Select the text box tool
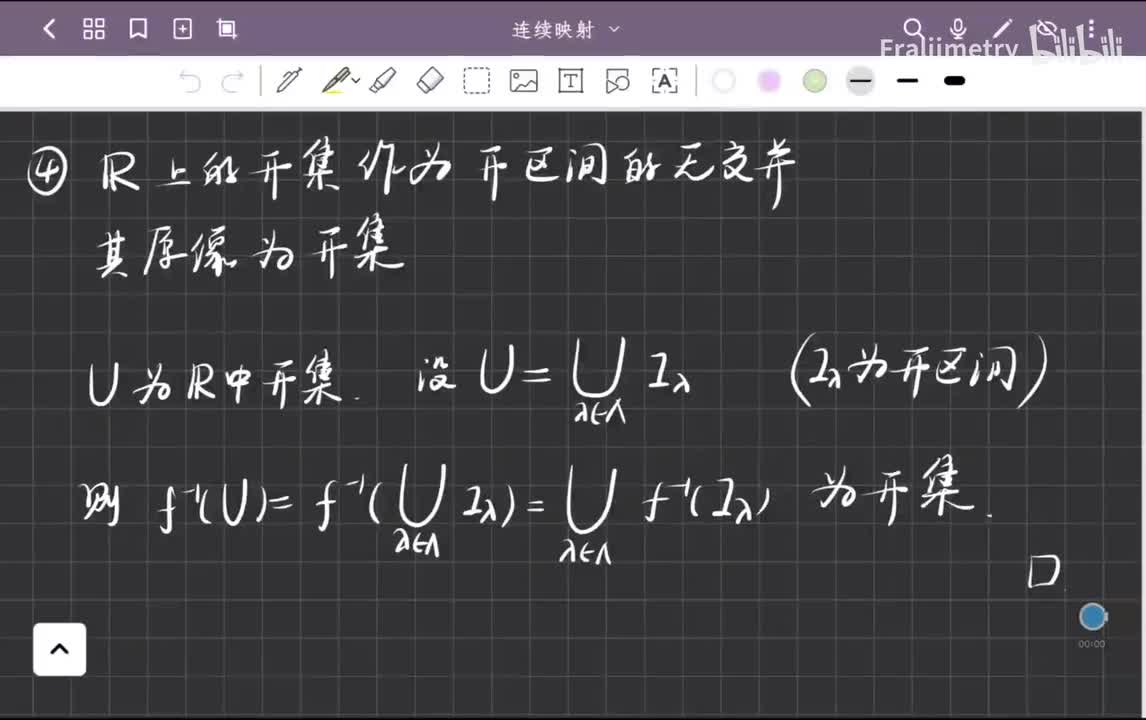This screenshot has height=720, width=1146. pos(570,81)
